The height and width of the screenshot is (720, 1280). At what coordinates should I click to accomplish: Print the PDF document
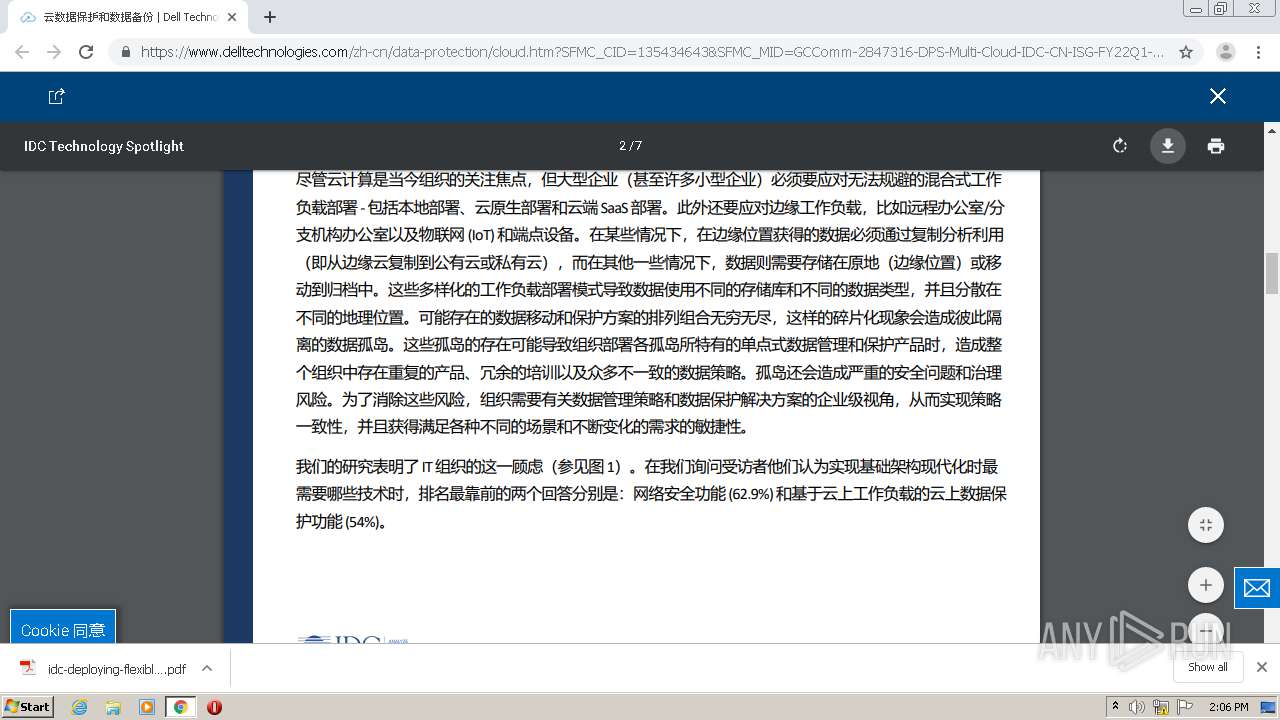click(1215, 146)
